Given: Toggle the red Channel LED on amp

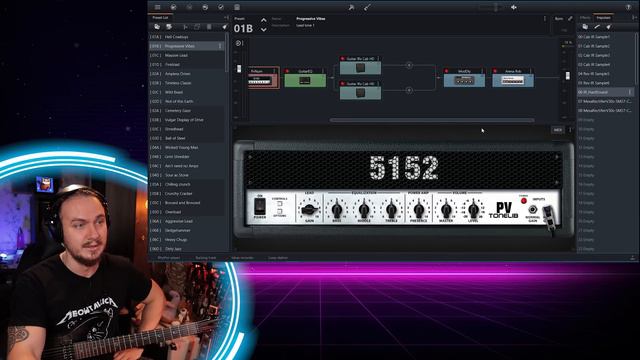Looking at the screenshot, I should pyautogui.click(x=524, y=201).
